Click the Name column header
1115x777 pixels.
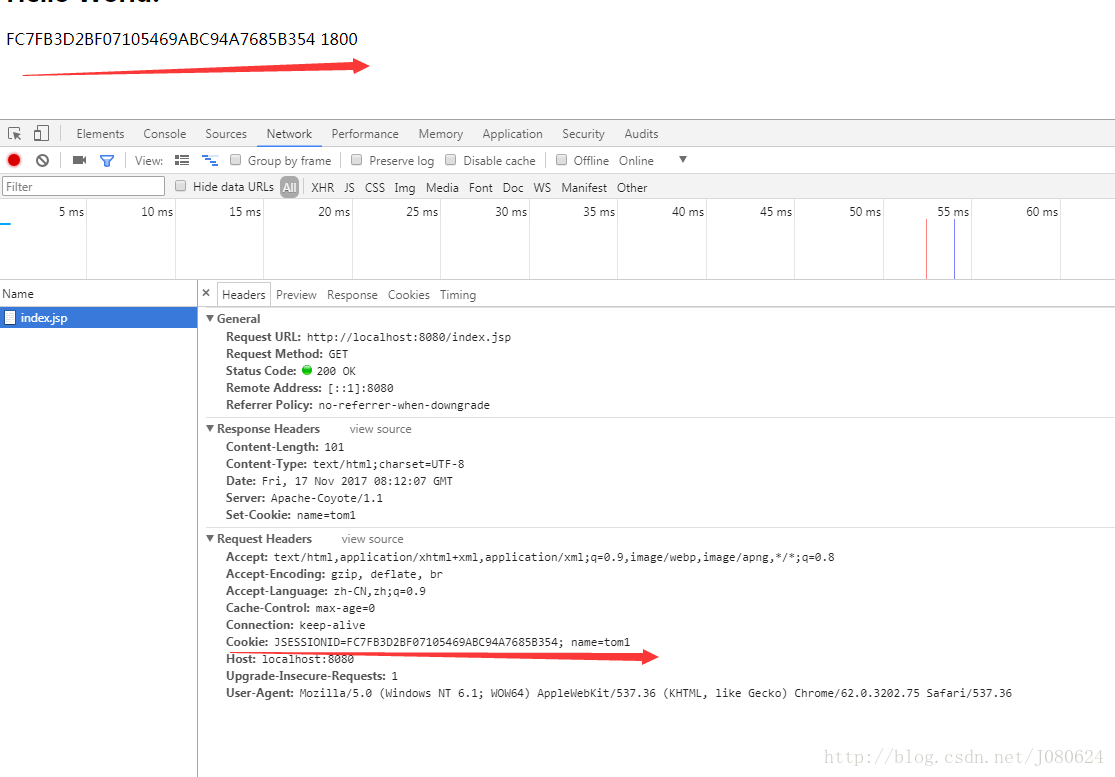pyautogui.click(x=99, y=294)
